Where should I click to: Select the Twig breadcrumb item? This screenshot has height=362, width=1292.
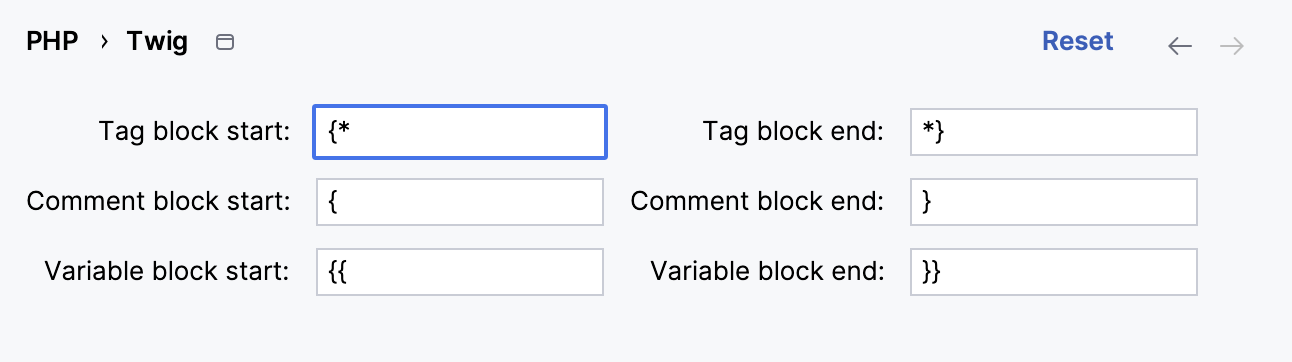(x=157, y=43)
